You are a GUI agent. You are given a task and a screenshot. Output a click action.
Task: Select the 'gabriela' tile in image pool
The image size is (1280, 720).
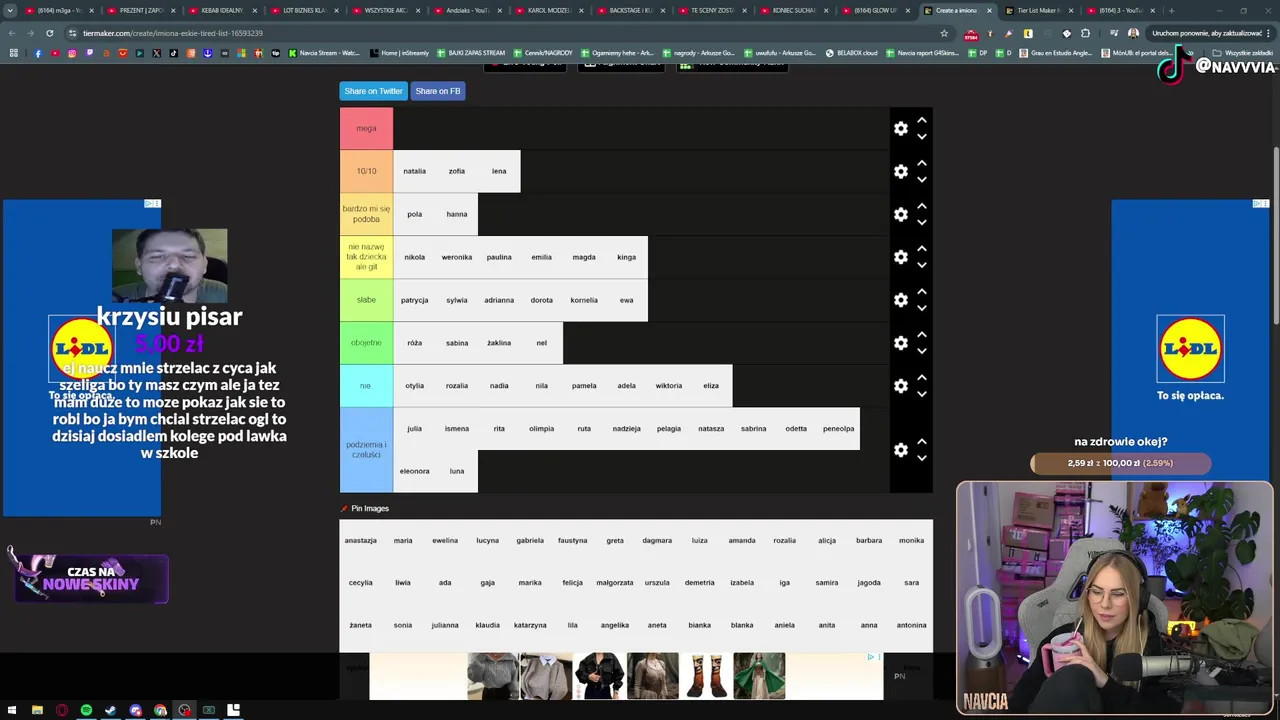530,541
